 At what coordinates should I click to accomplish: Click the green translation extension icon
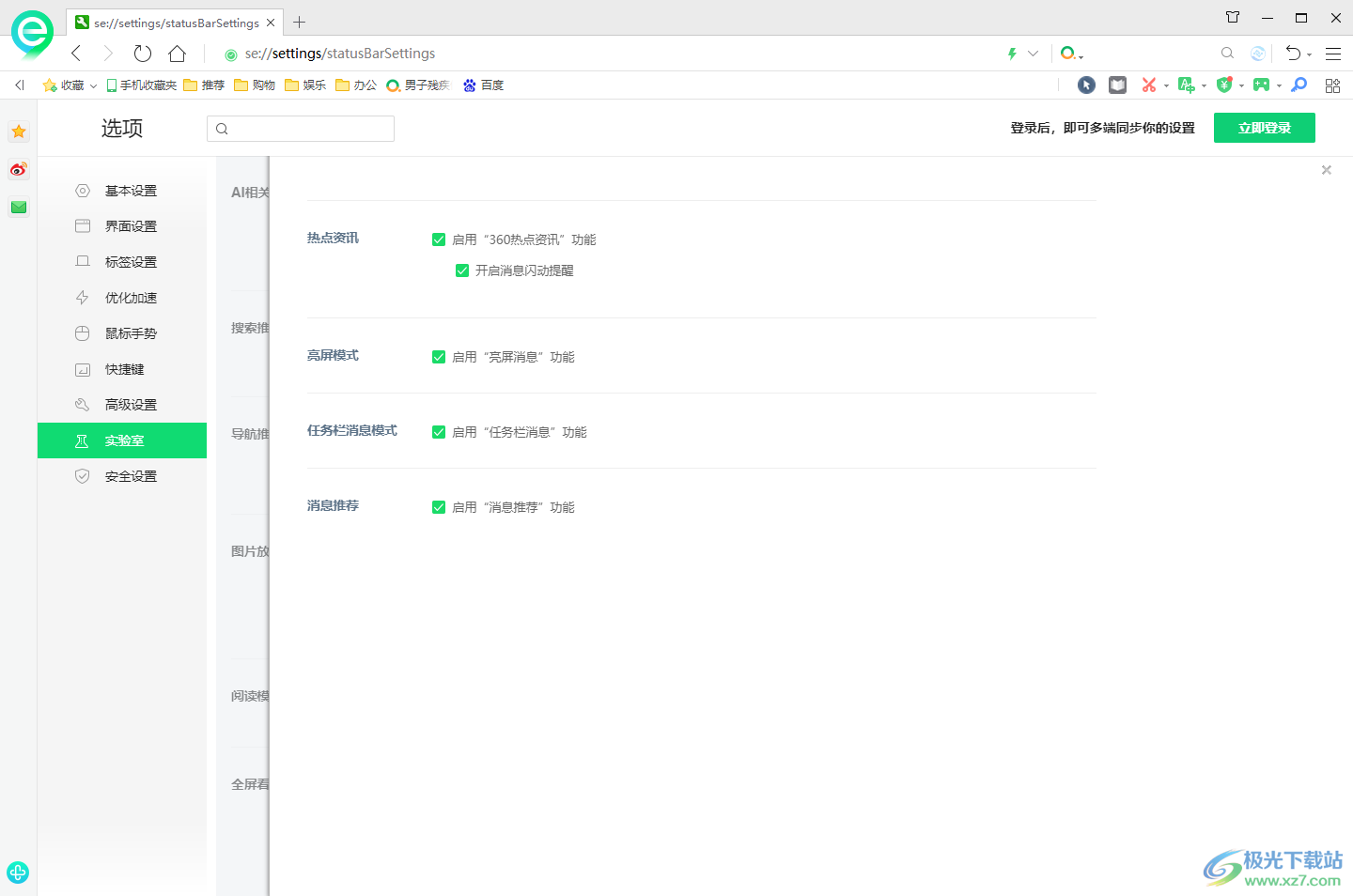pyautogui.click(x=1186, y=85)
